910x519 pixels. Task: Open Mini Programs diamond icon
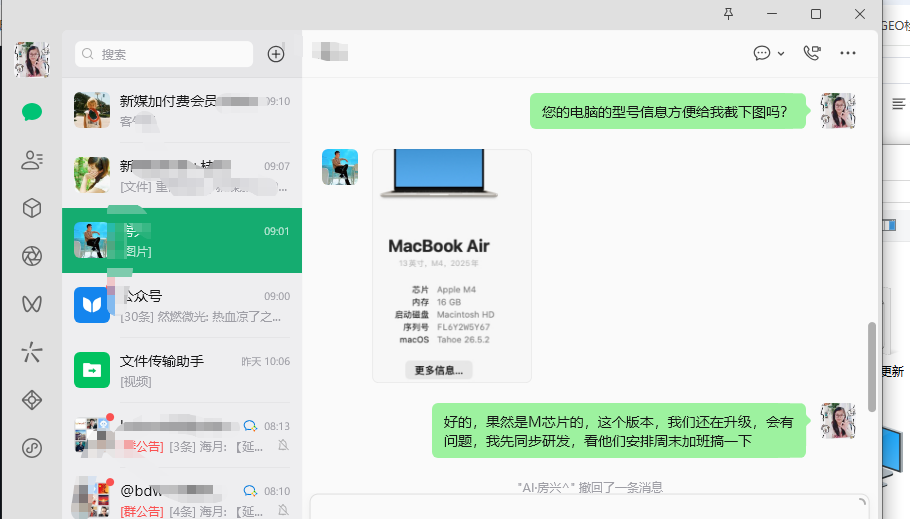pyautogui.click(x=32, y=400)
